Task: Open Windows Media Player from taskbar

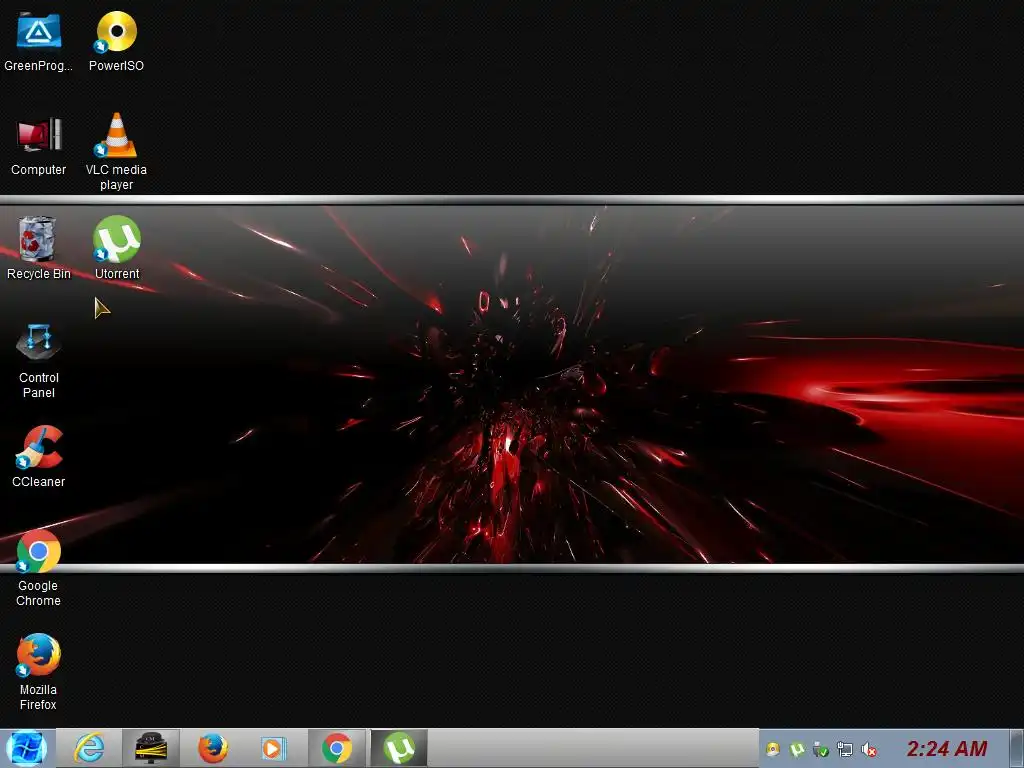Action: 272,748
